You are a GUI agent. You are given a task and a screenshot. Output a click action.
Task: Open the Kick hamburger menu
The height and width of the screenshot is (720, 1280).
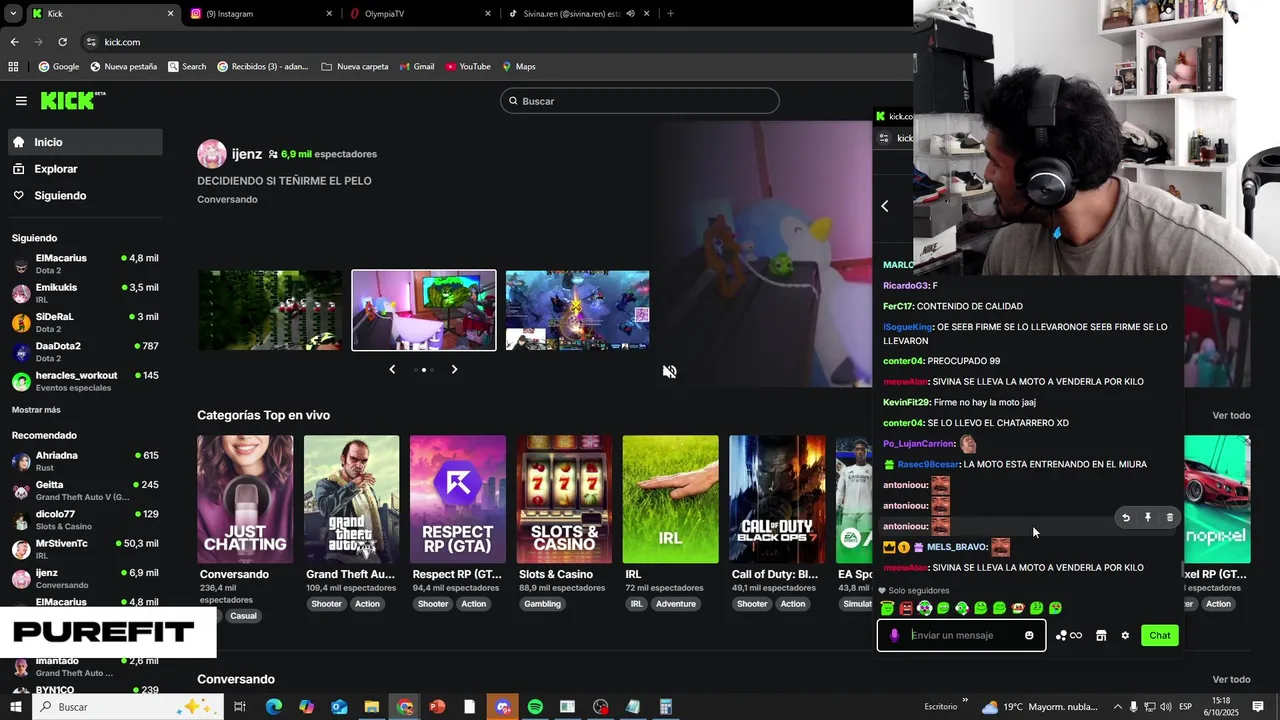[x=21, y=101]
